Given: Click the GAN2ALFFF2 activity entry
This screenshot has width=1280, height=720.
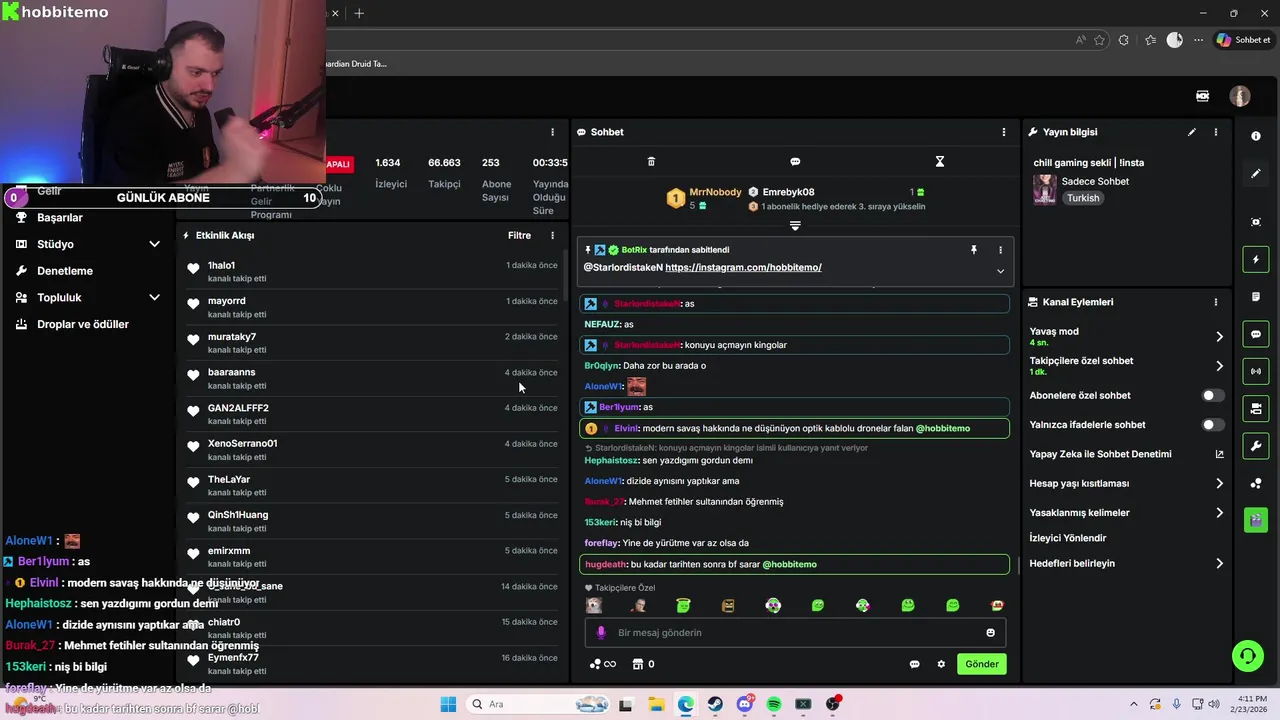Looking at the screenshot, I should 372,414.
